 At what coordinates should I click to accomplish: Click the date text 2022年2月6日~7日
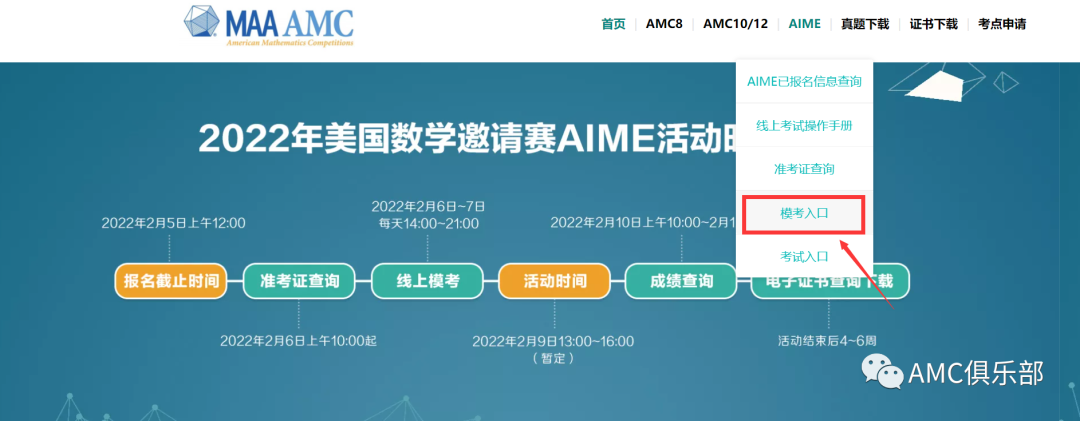428,206
